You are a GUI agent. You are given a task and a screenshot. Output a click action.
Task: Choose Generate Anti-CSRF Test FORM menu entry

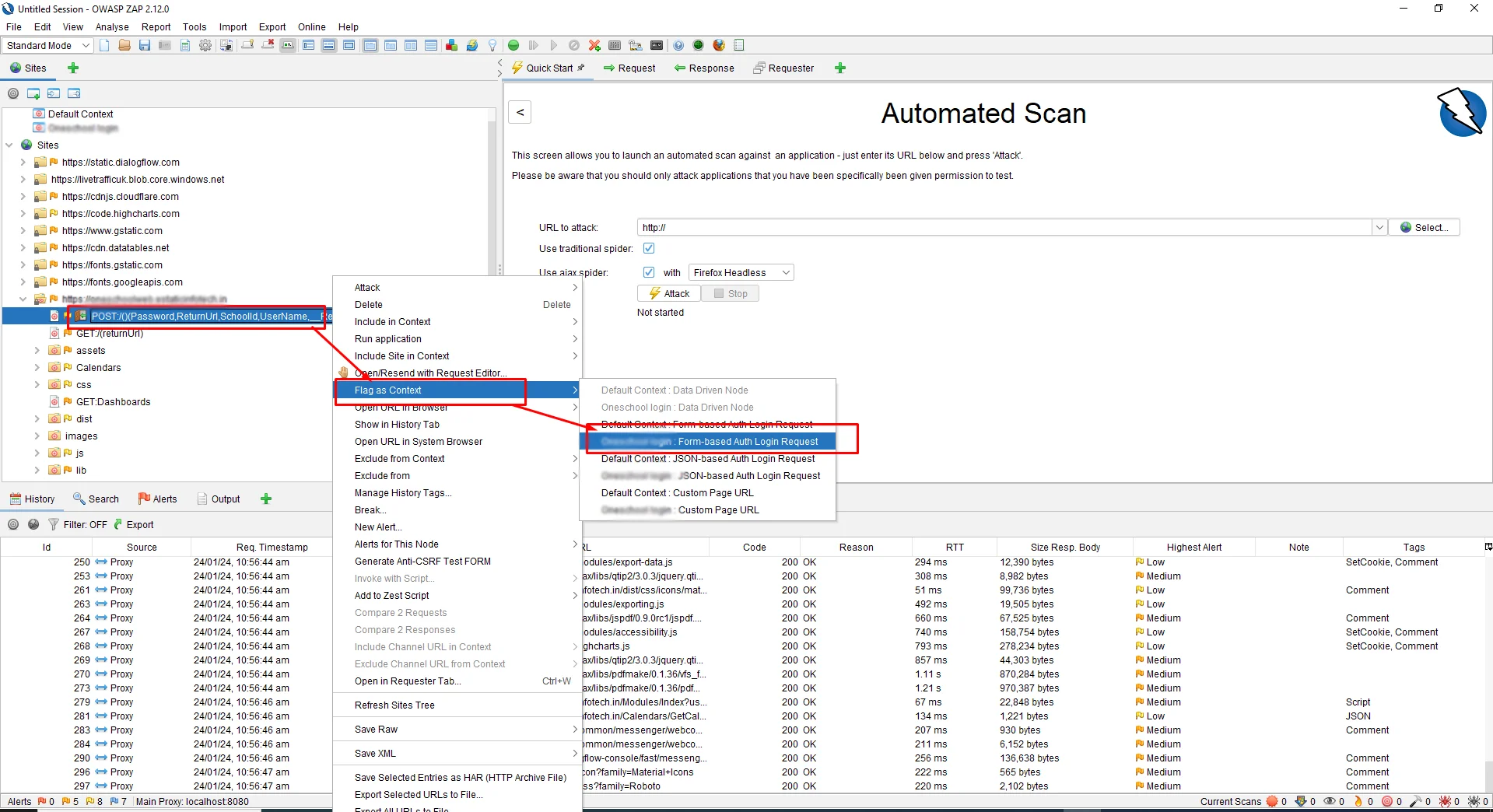point(422,562)
